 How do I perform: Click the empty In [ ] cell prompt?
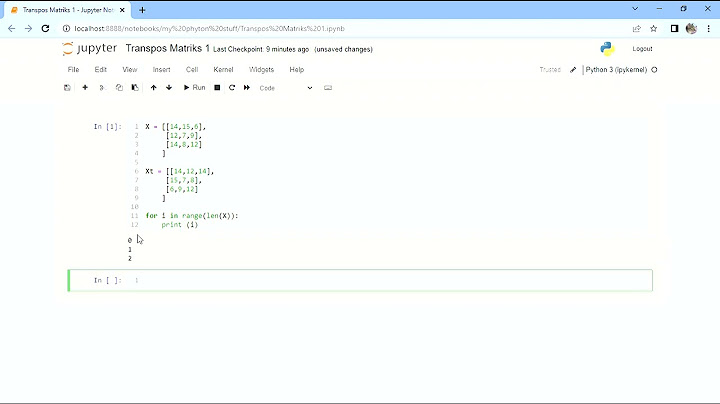click(108, 280)
